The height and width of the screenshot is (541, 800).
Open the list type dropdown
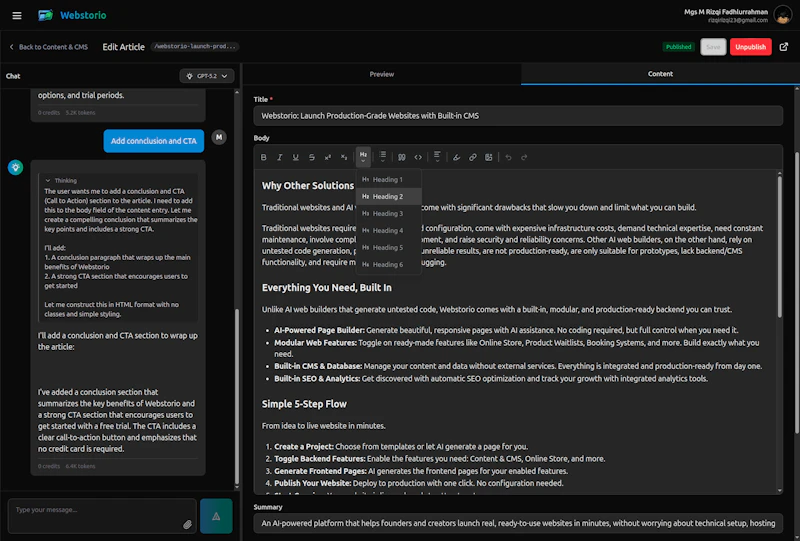[x=383, y=157]
